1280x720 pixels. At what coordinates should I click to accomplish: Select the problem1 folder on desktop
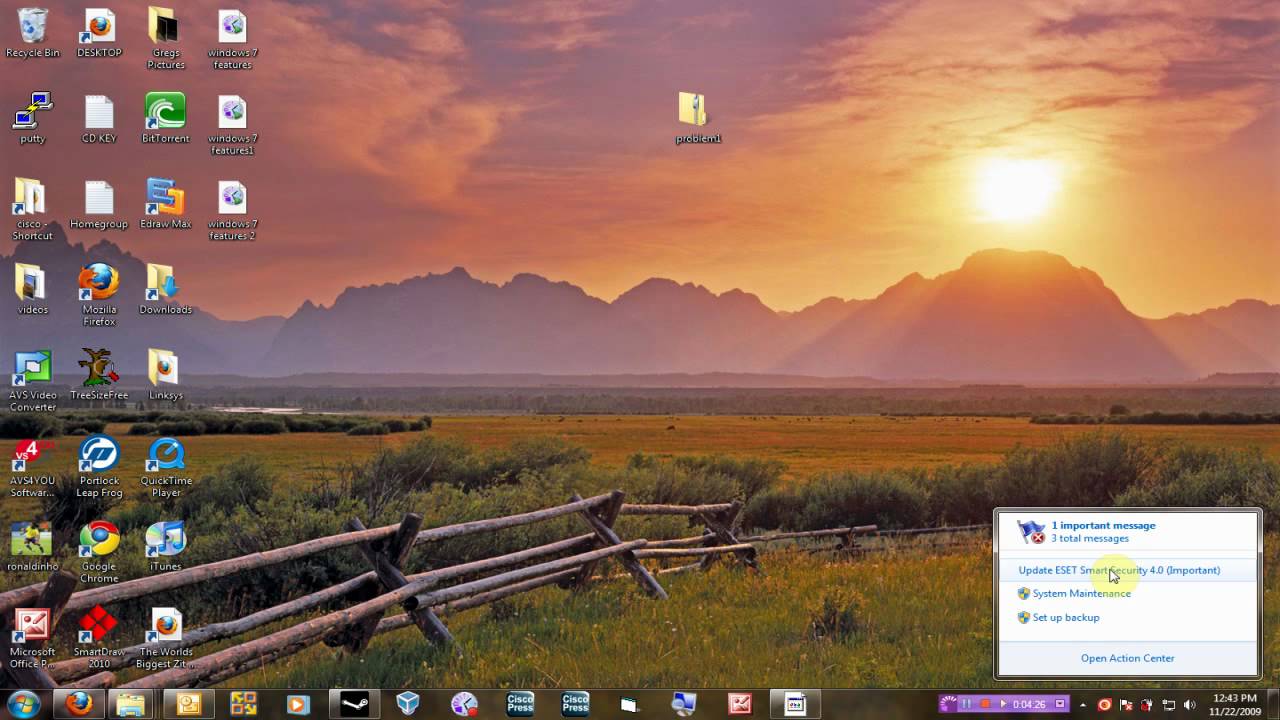click(698, 119)
